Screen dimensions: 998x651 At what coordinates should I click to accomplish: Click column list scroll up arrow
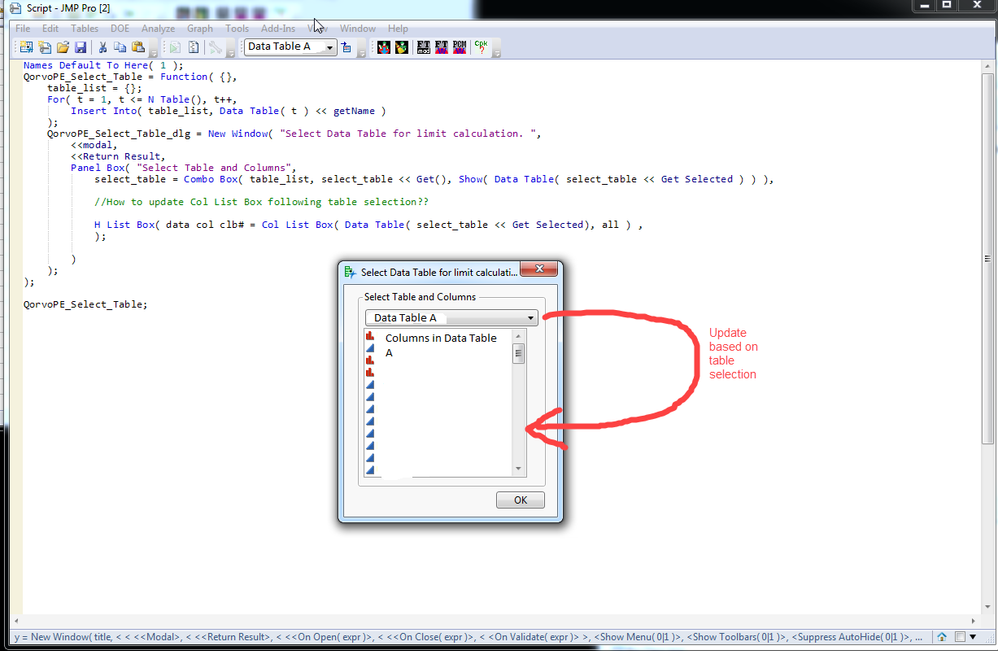518,336
